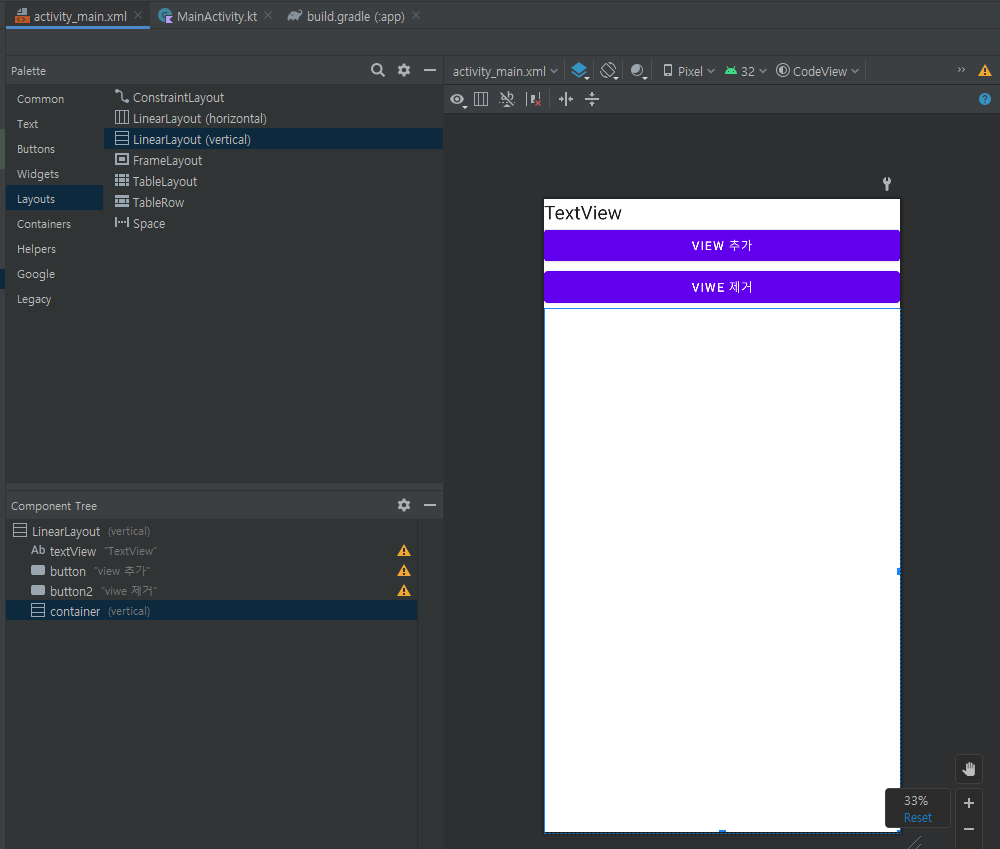Viewport: 1000px width, 849px height.
Task: Toggle night mode preview selector
Action: tap(638, 71)
